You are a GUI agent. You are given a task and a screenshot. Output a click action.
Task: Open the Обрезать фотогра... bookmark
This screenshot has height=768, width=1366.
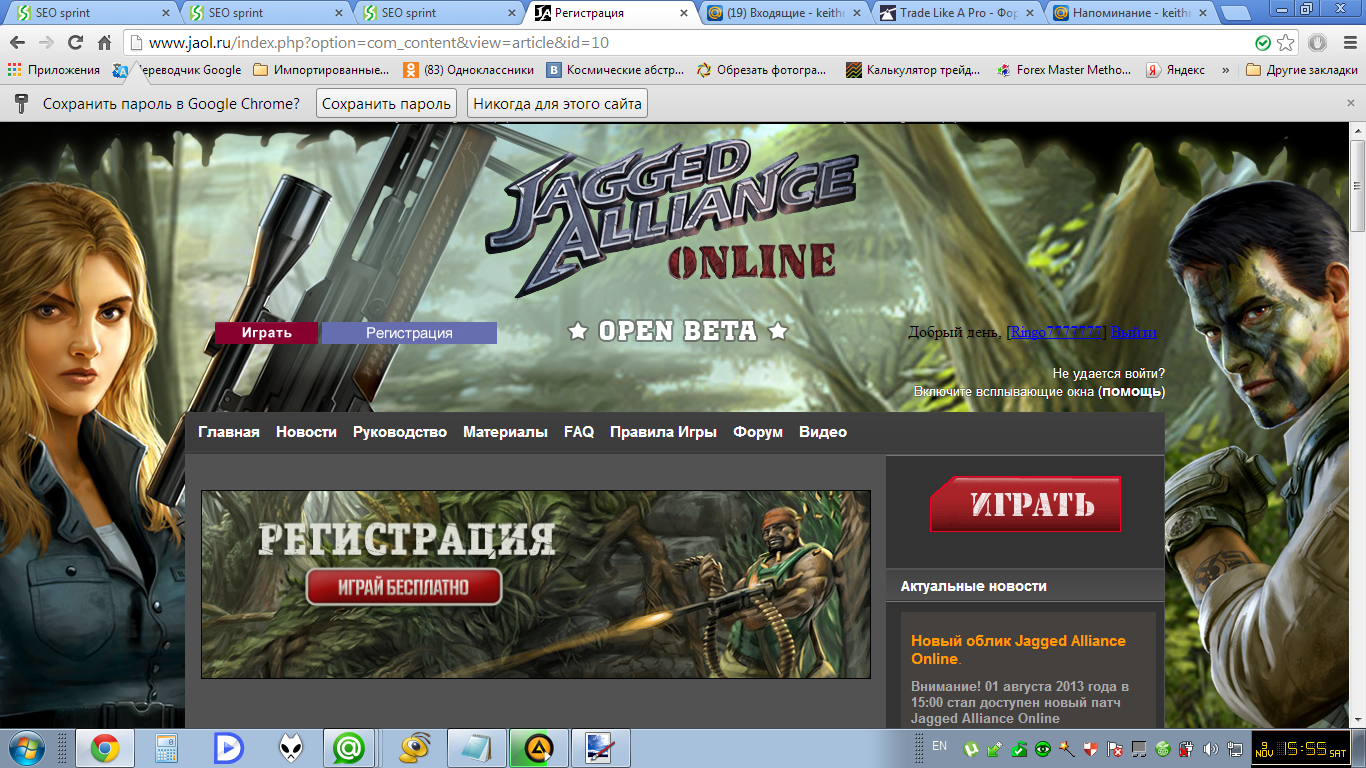click(x=762, y=70)
